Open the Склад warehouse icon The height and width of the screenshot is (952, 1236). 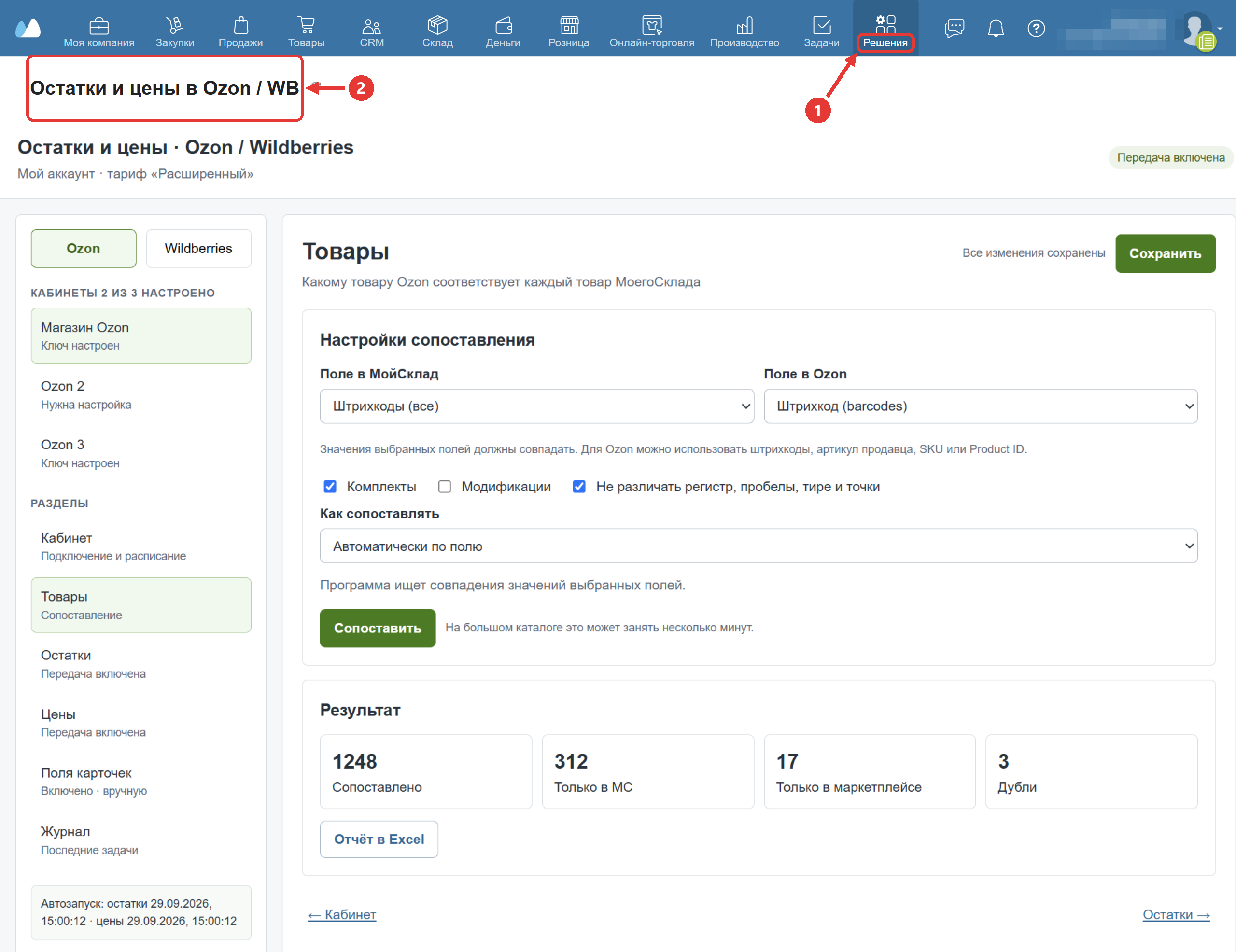(x=437, y=26)
